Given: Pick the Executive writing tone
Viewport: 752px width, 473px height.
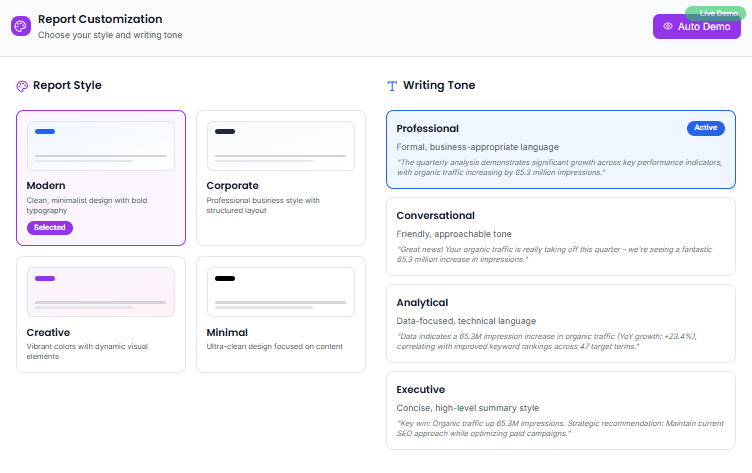Looking at the screenshot, I should pos(560,410).
